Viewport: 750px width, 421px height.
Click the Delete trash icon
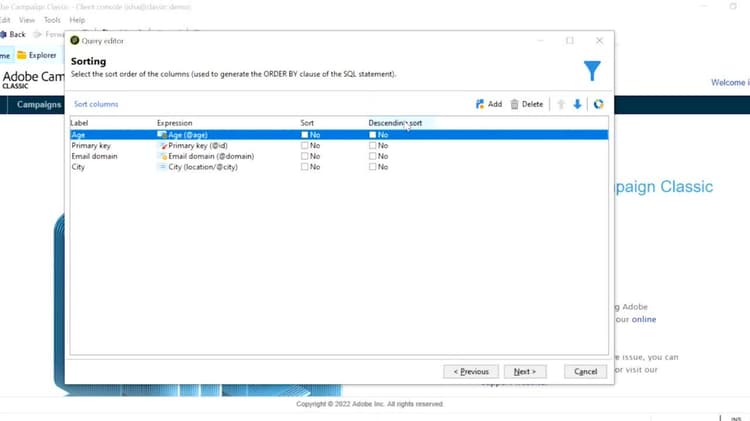point(514,104)
